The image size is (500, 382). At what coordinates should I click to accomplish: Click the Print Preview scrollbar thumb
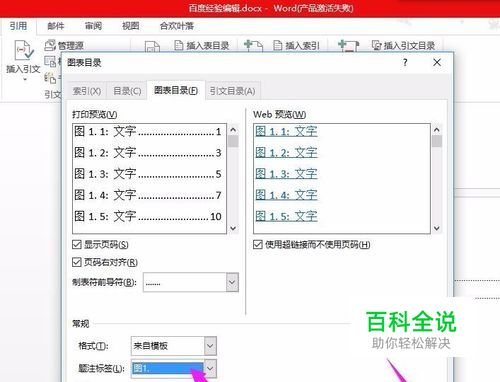[233, 141]
